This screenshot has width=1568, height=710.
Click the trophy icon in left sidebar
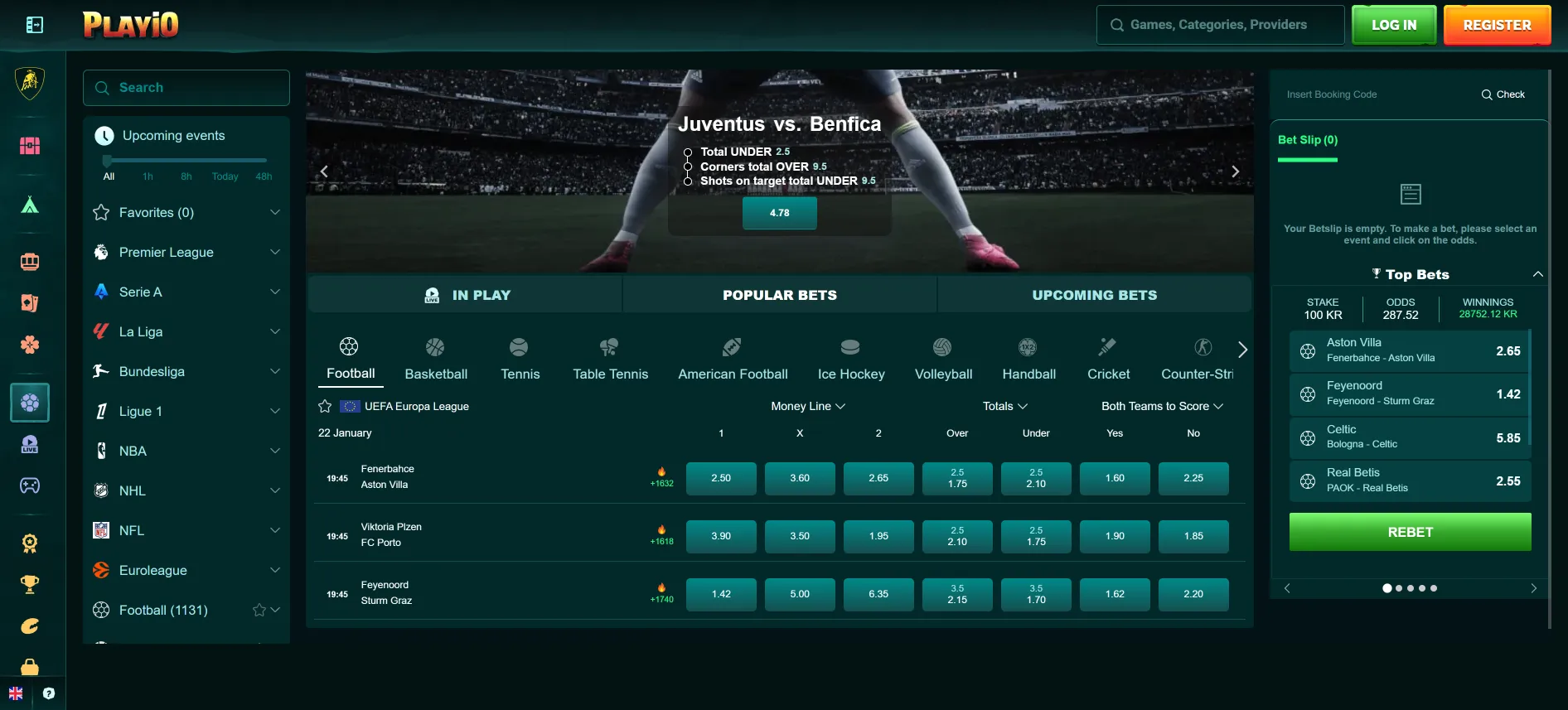(30, 585)
